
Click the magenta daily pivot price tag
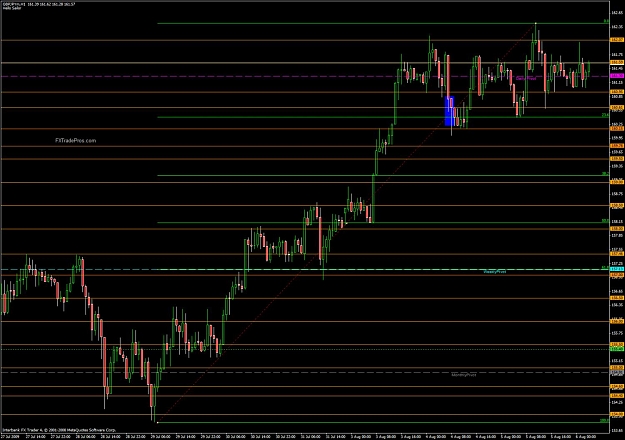click(617, 76)
